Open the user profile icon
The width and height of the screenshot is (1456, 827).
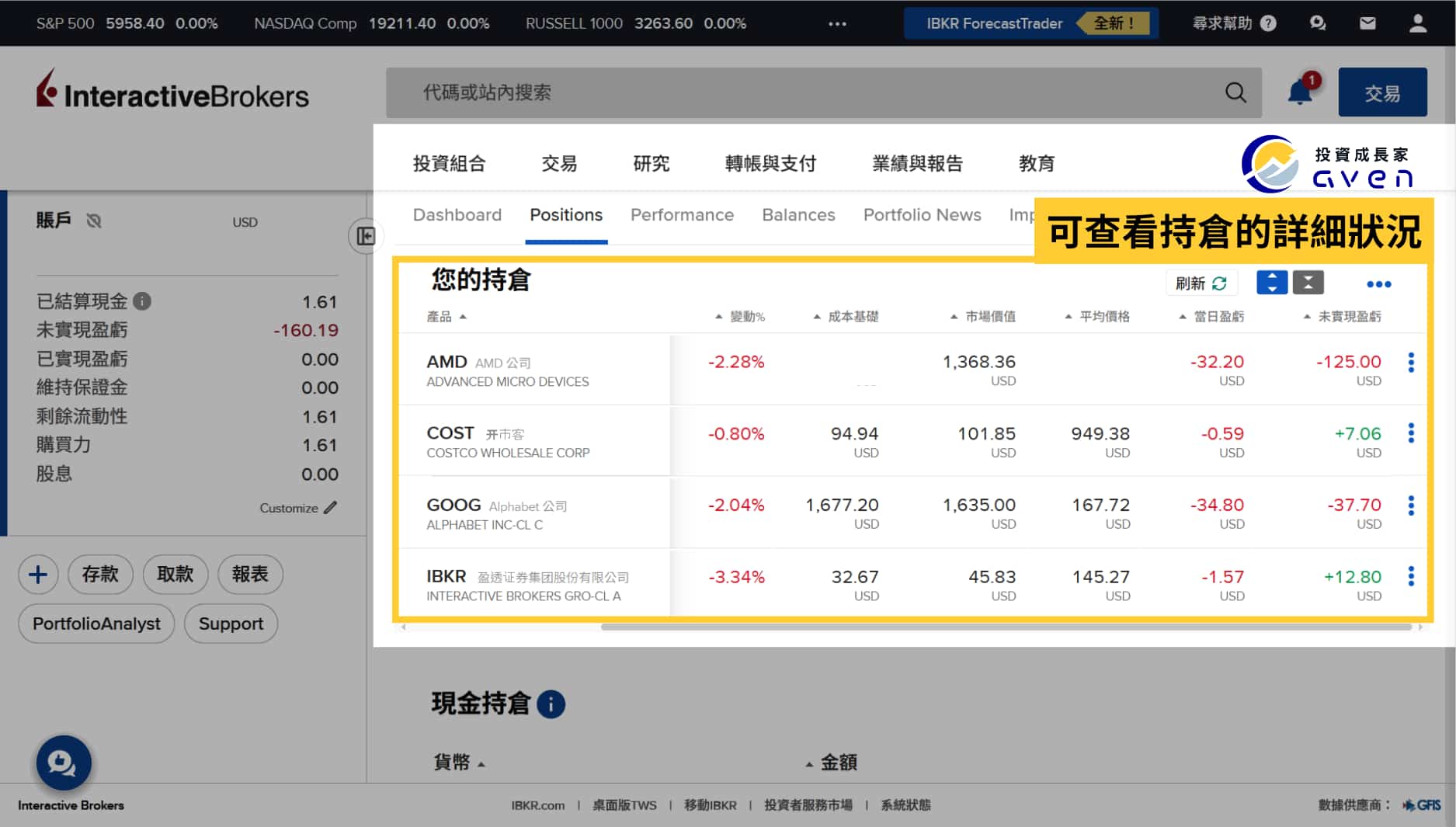pos(1418,23)
